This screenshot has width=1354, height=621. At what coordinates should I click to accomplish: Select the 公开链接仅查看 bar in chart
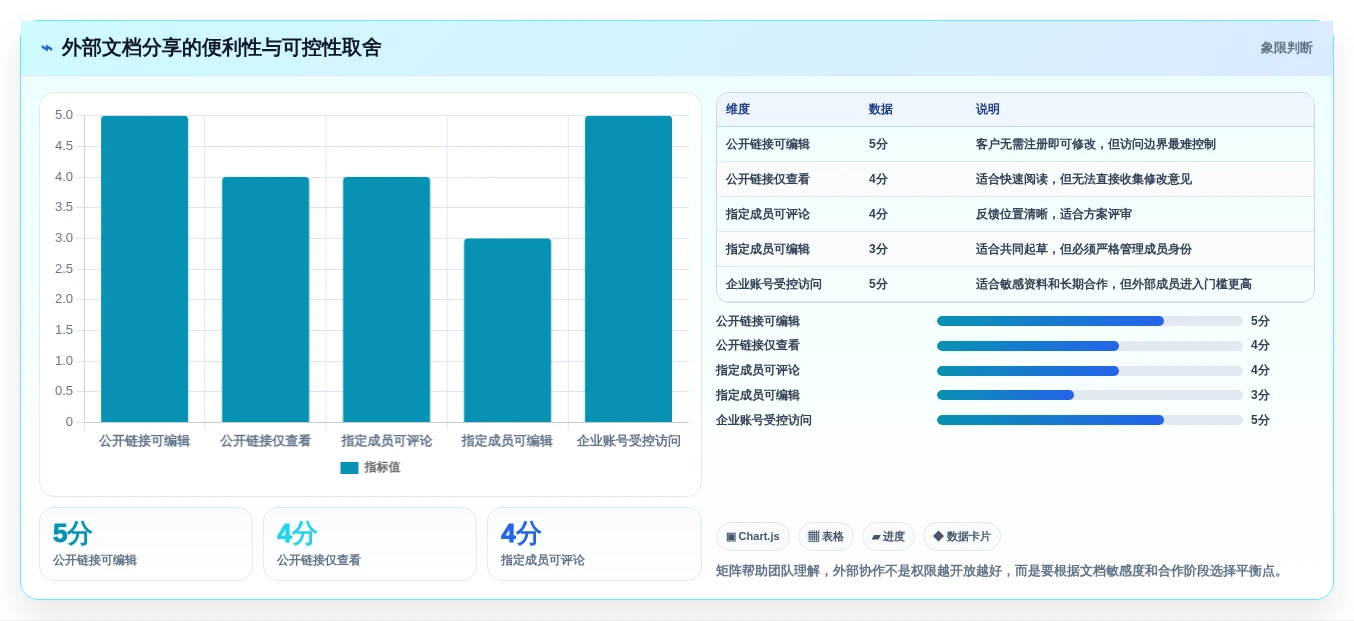[265, 300]
